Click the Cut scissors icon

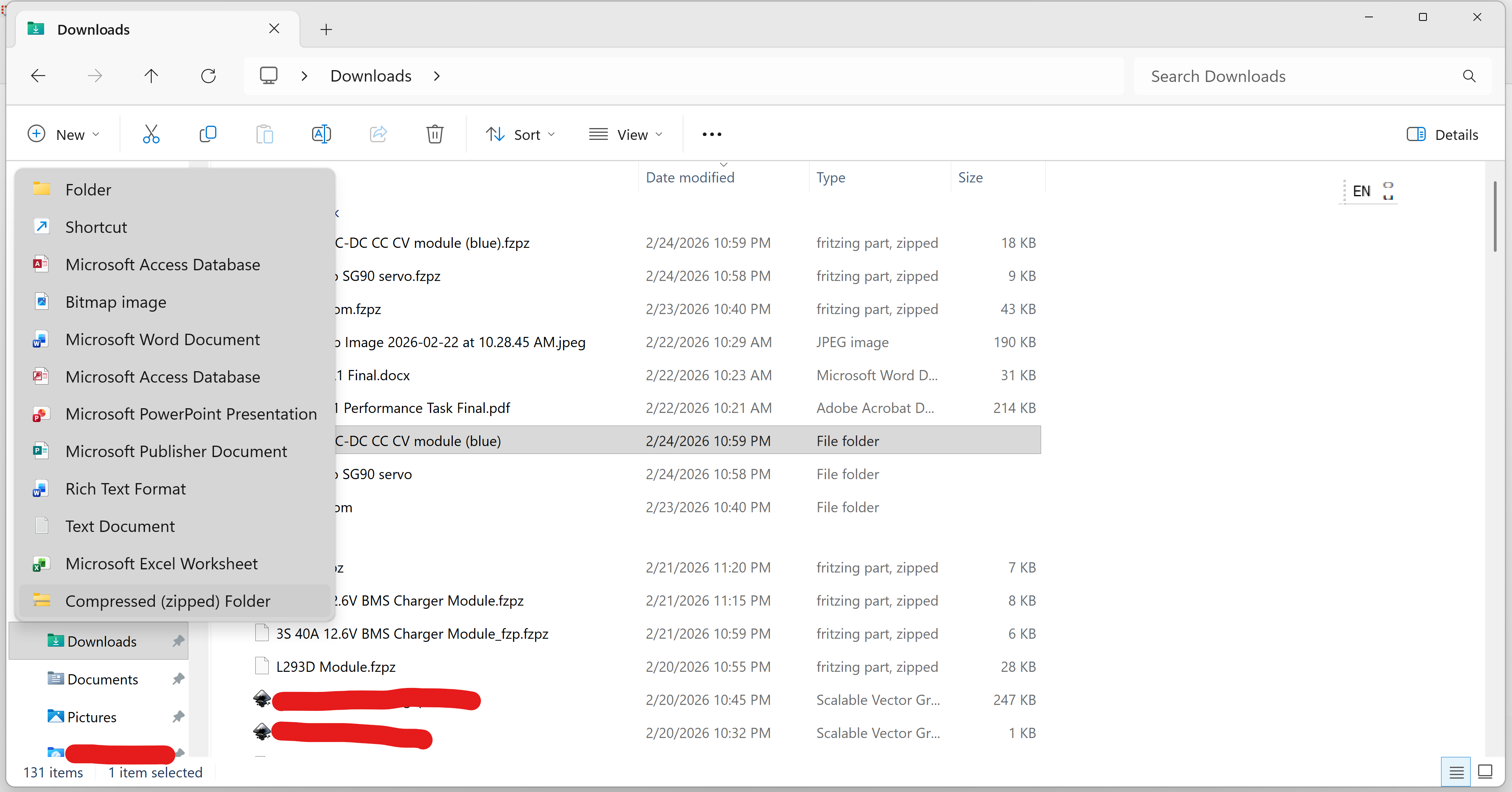point(151,134)
